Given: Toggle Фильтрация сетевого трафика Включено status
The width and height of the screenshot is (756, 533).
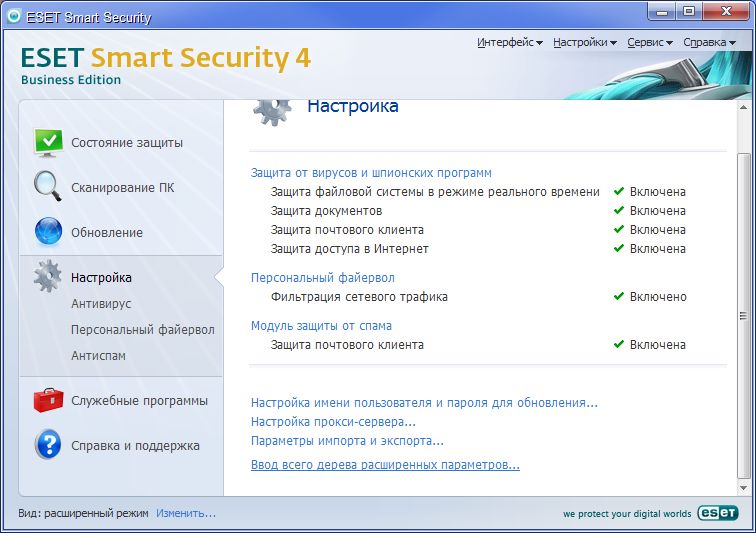Looking at the screenshot, I should click(x=658, y=297).
